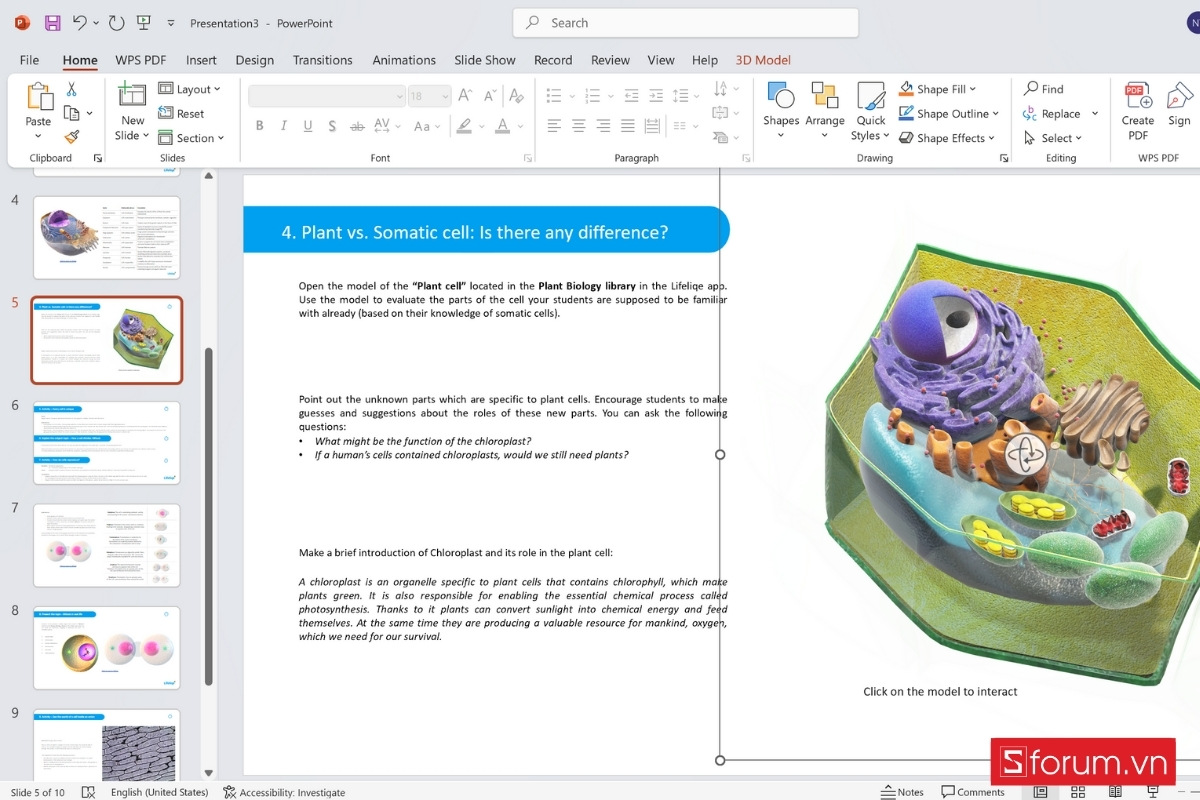This screenshot has width=1200, height=800.
Task: Open the font size dropdown
Action: coord(446,95)
